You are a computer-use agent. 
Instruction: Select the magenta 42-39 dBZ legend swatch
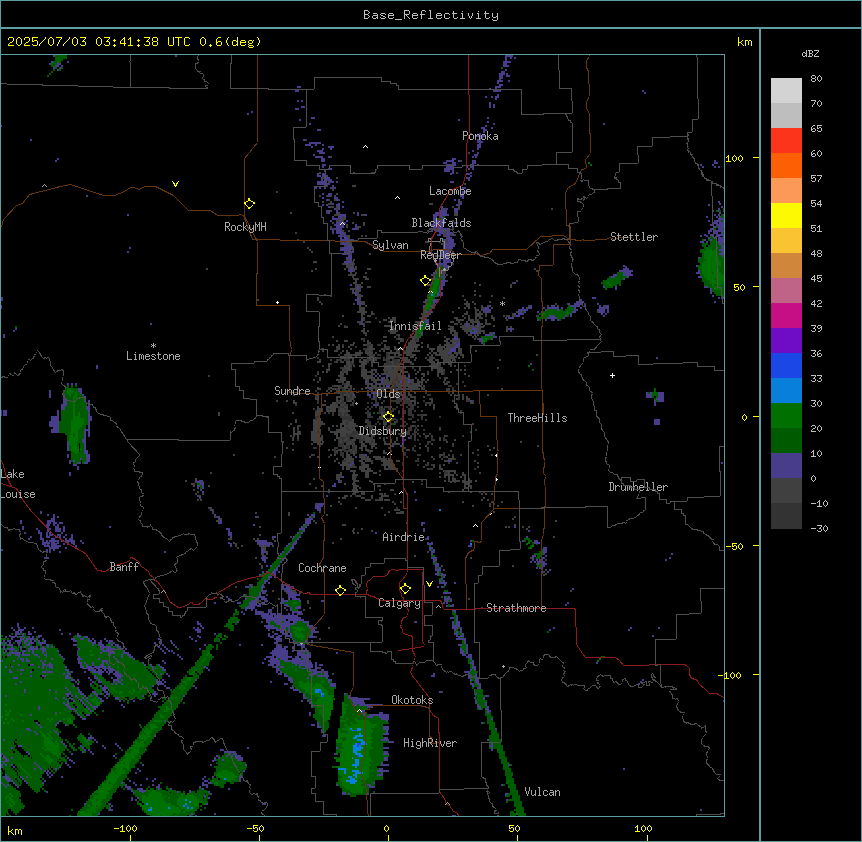pyautogui.click(x=786, y=316)
